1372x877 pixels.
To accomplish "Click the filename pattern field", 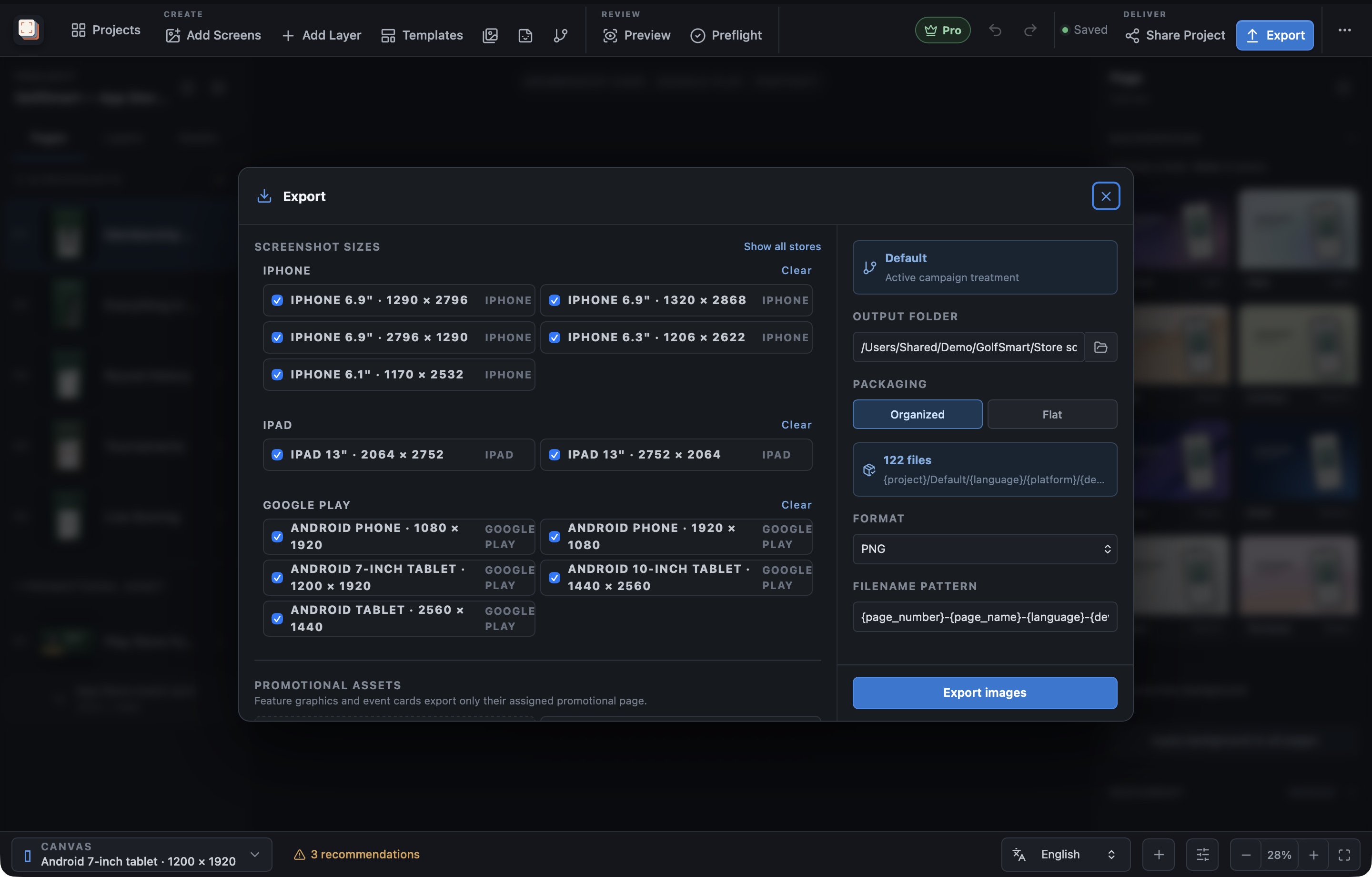I will click(985, 616).
